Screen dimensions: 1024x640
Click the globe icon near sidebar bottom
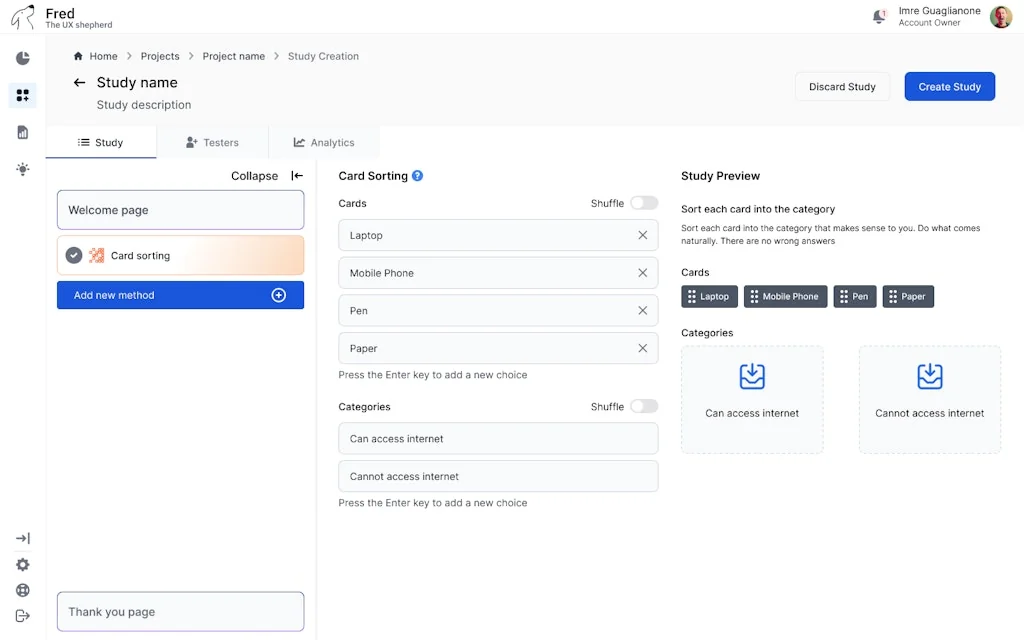click(22, 590)
